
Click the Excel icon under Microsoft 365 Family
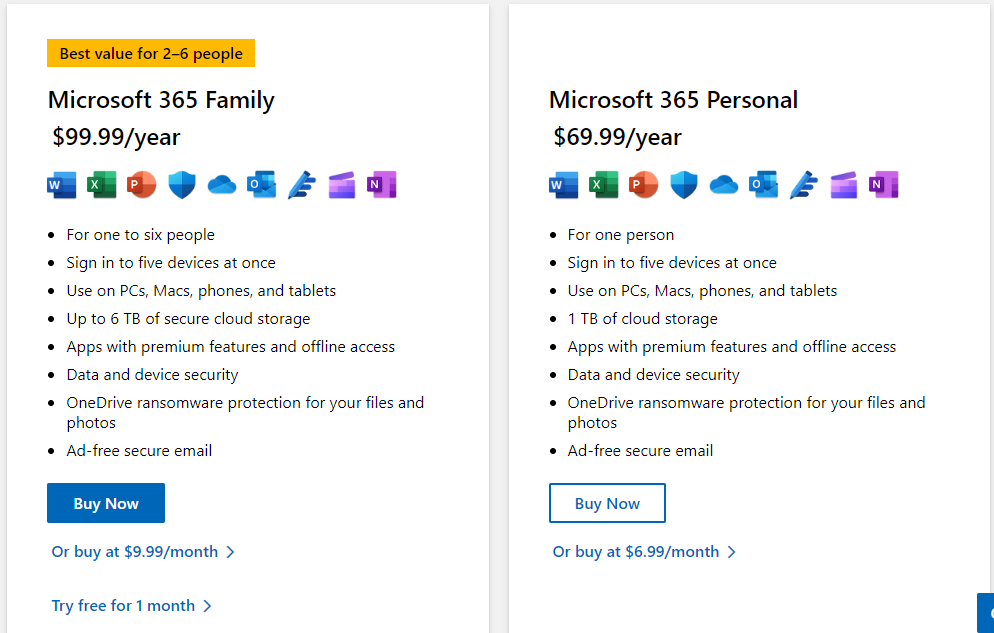pyautogui.click(x=102, y=185)
